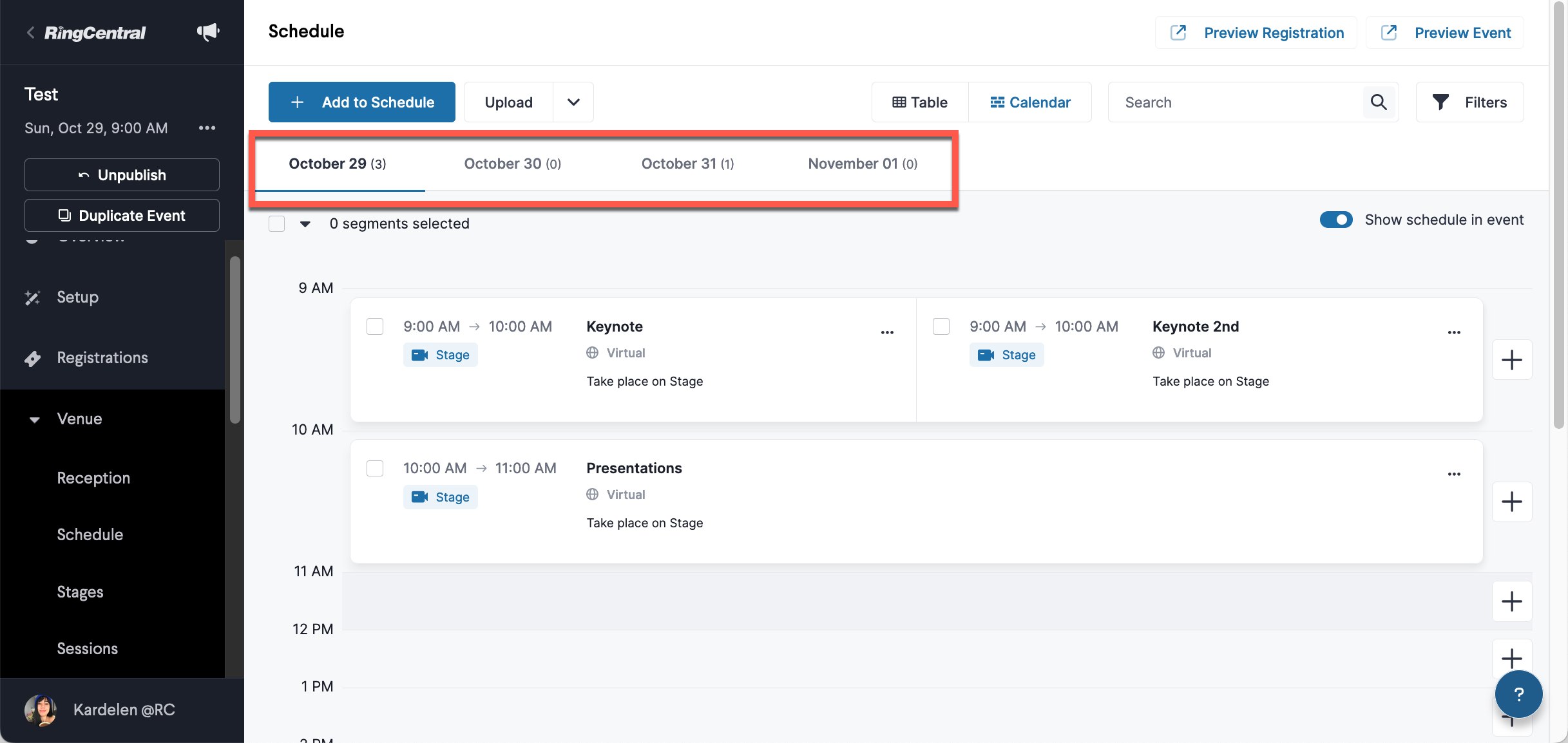The width and height of the screenshot is (1568, 743).
Task: Click the Setup wand icon
Action: click(32, 297)
